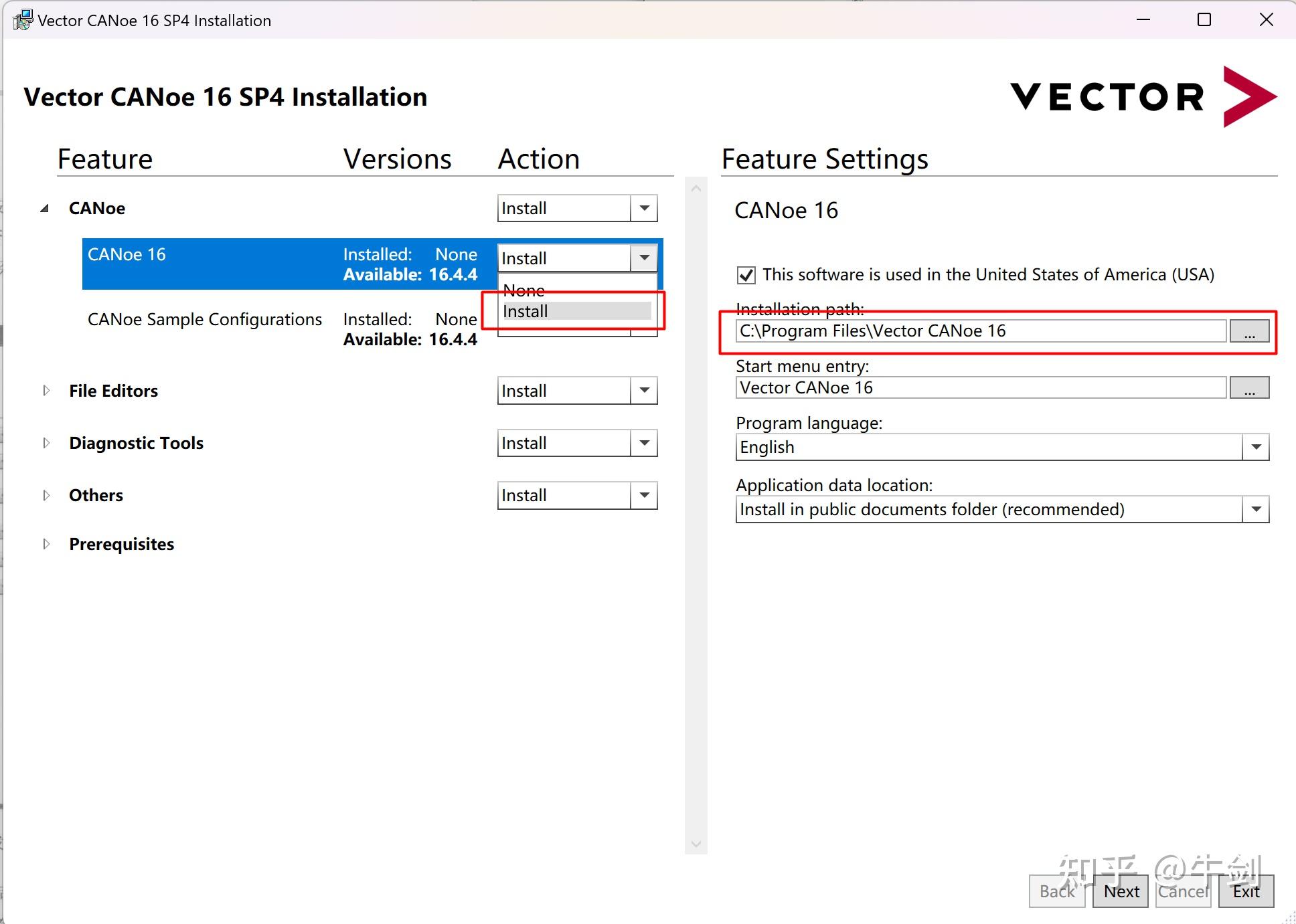Browse for the installation path

pos(1248,331)
